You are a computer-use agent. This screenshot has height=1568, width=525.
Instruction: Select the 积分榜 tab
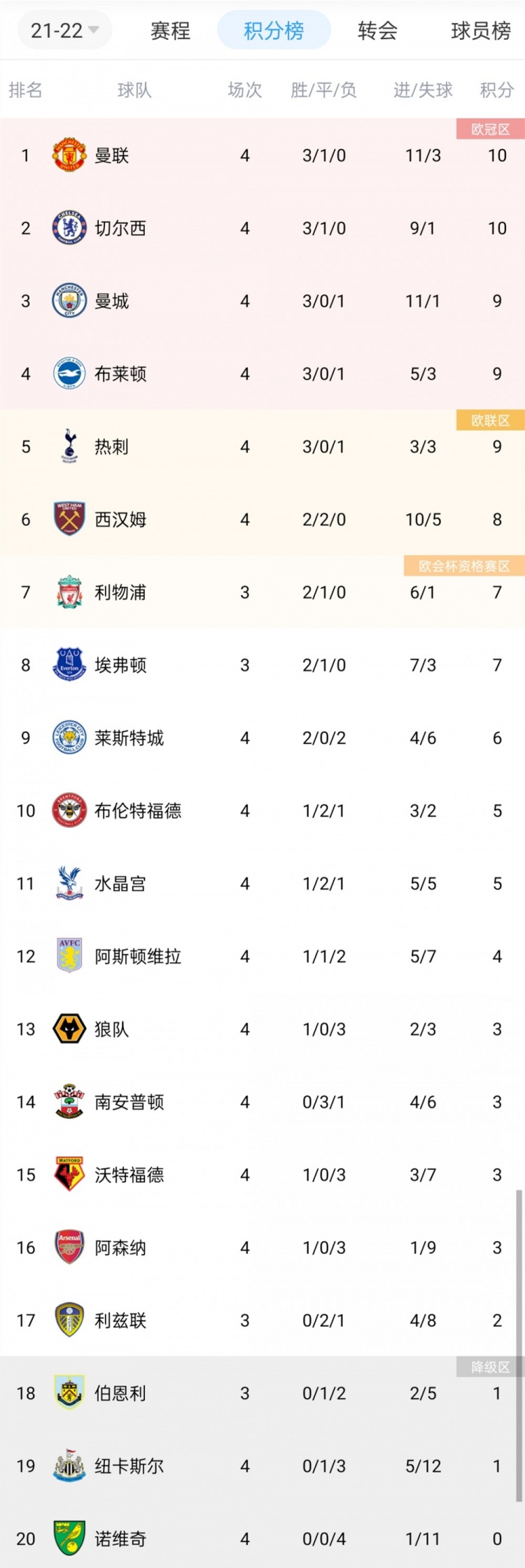click(x=274, y=31)
